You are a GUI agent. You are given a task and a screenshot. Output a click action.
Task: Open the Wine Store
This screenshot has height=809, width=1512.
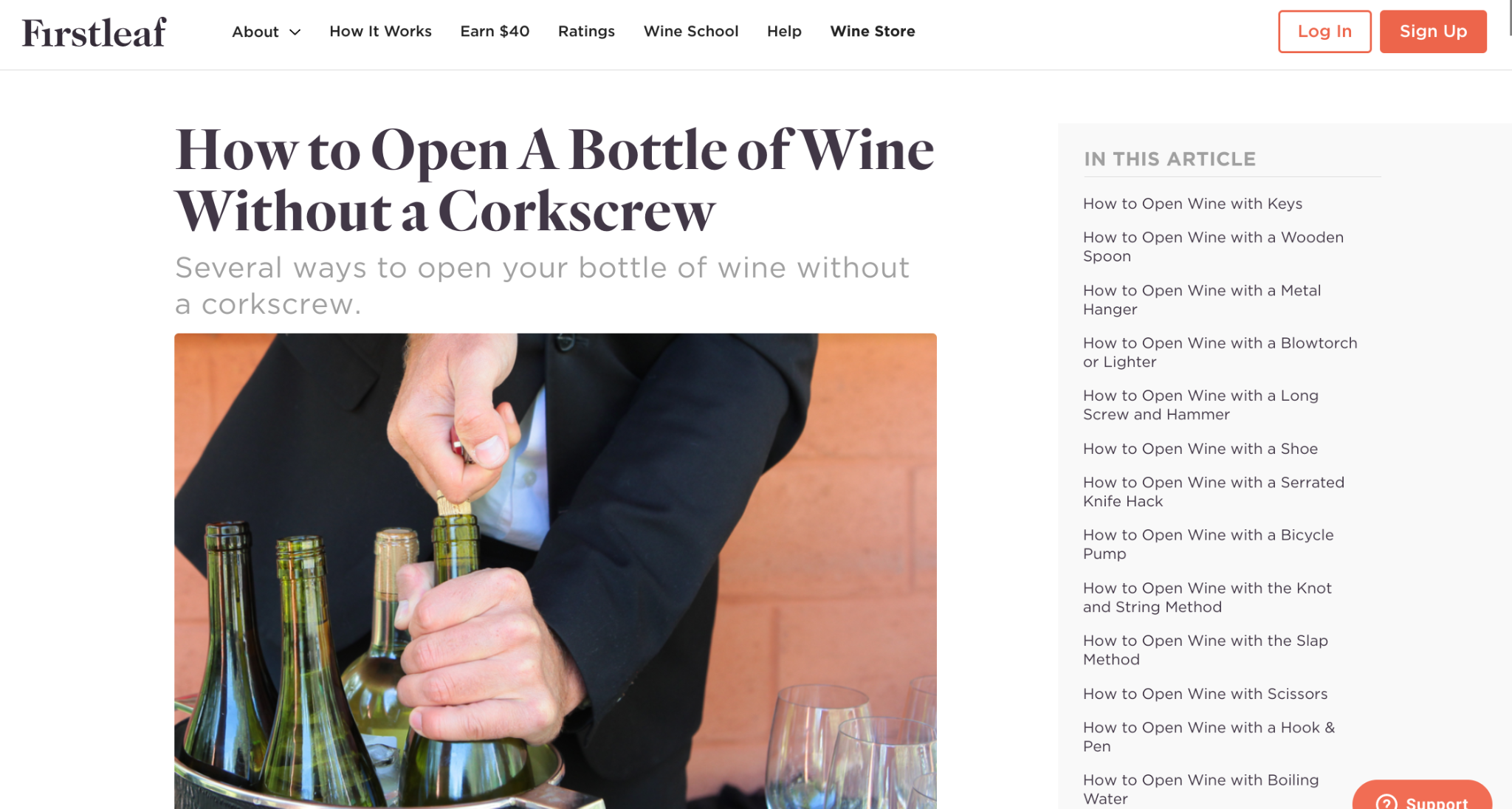[x=872, y=31]
